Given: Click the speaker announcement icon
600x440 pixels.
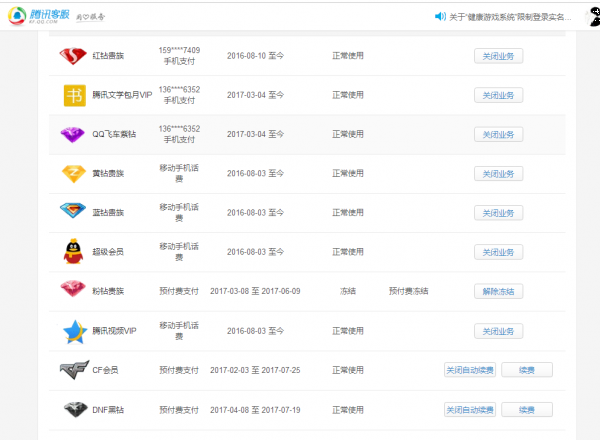Looking at the screenshot, I should coord(440,16).
